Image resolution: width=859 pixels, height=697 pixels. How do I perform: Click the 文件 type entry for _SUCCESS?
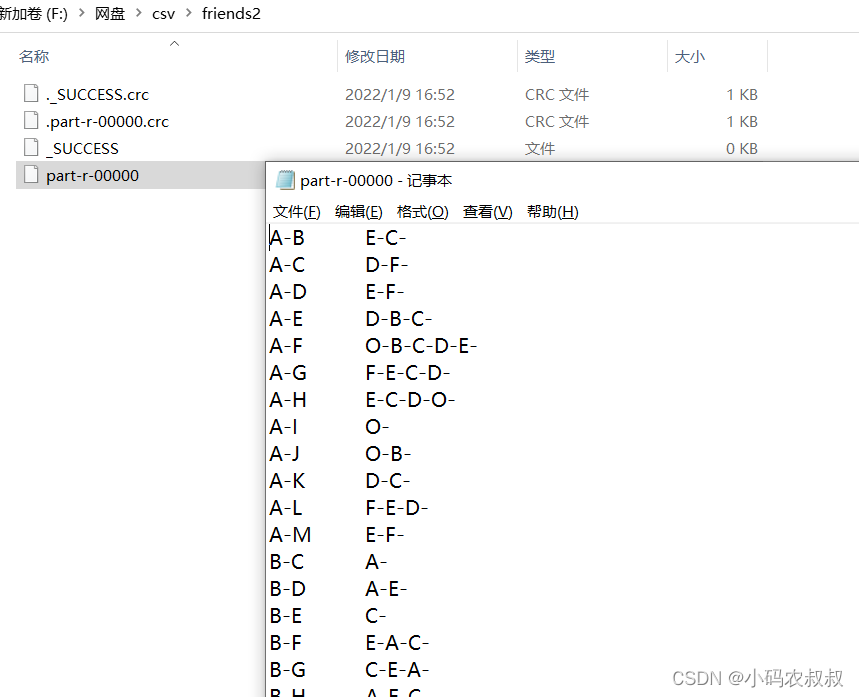(540, 148)
